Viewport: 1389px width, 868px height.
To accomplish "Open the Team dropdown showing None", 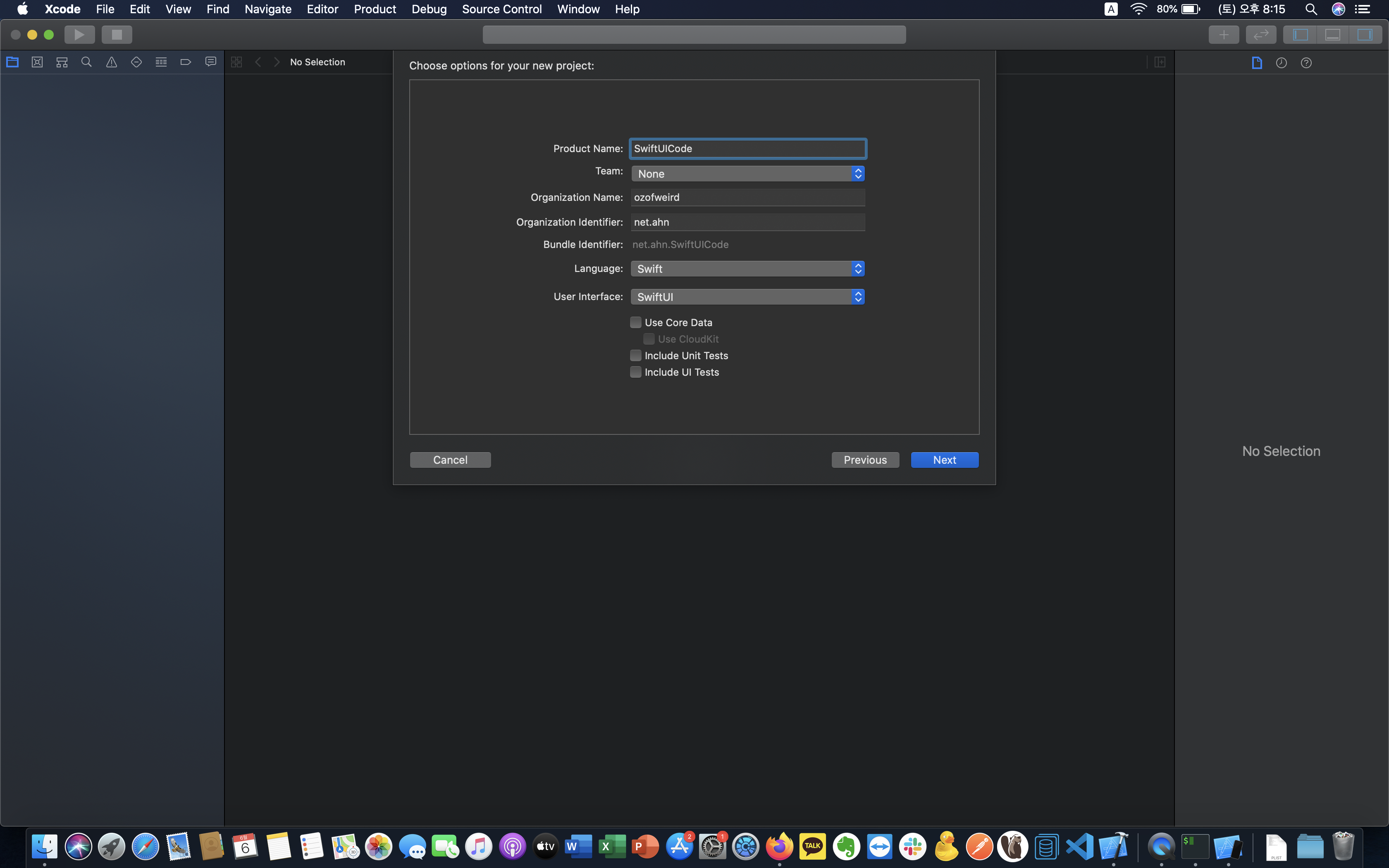I will coord(747,174).
